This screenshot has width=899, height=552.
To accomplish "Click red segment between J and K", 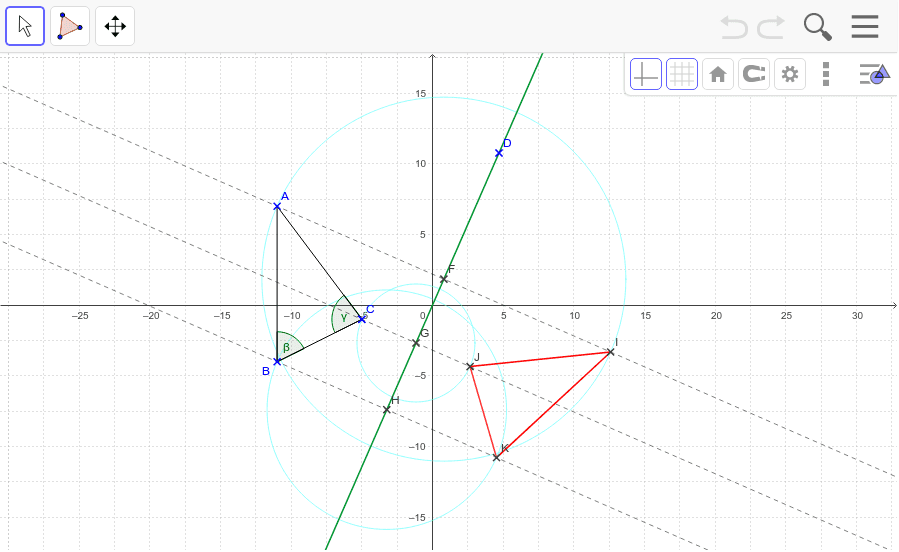I will click(483, 412).
